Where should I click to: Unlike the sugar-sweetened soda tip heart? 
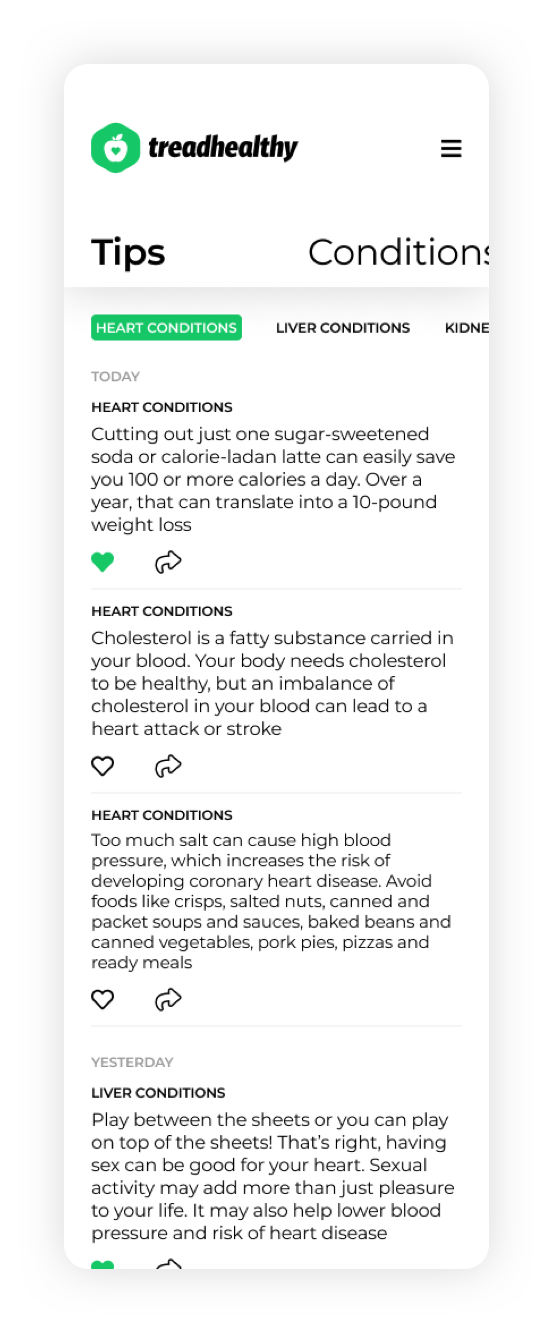(103, 562)
